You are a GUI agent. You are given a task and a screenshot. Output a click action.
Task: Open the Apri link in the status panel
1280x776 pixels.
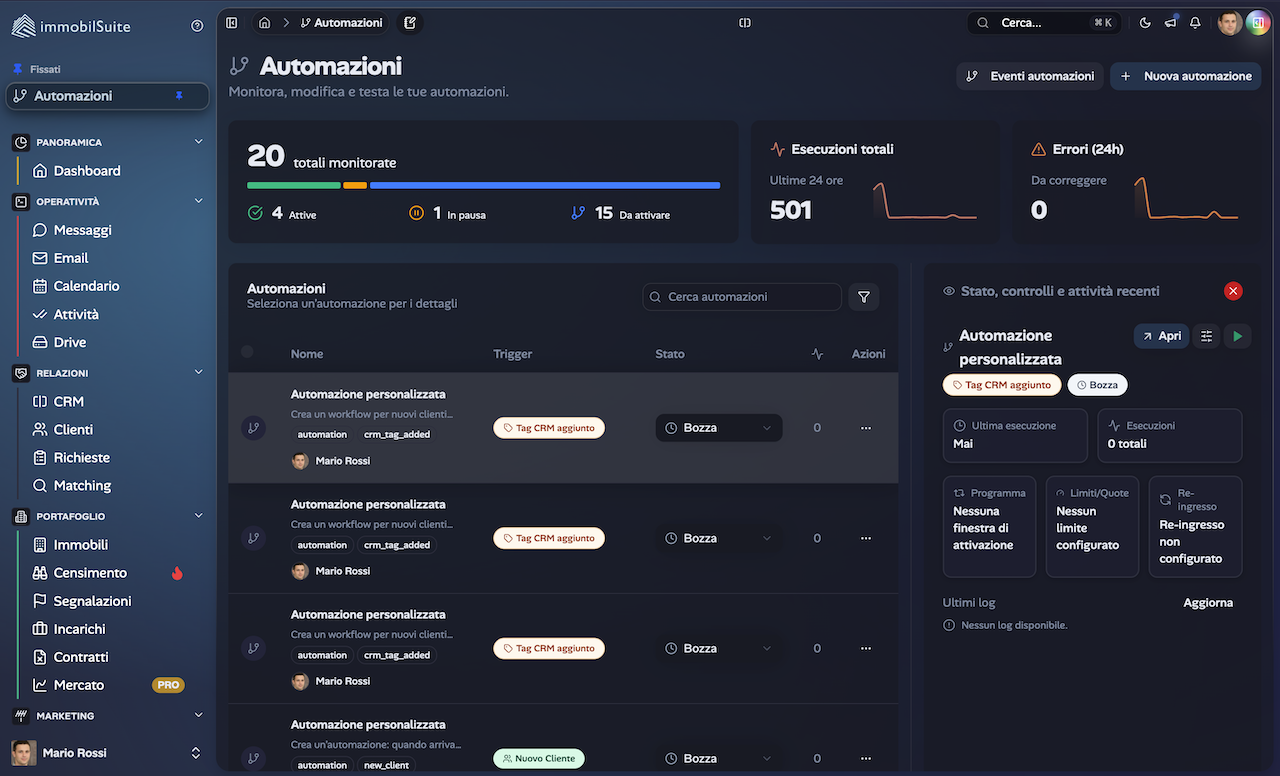[x=1161, y=336]
